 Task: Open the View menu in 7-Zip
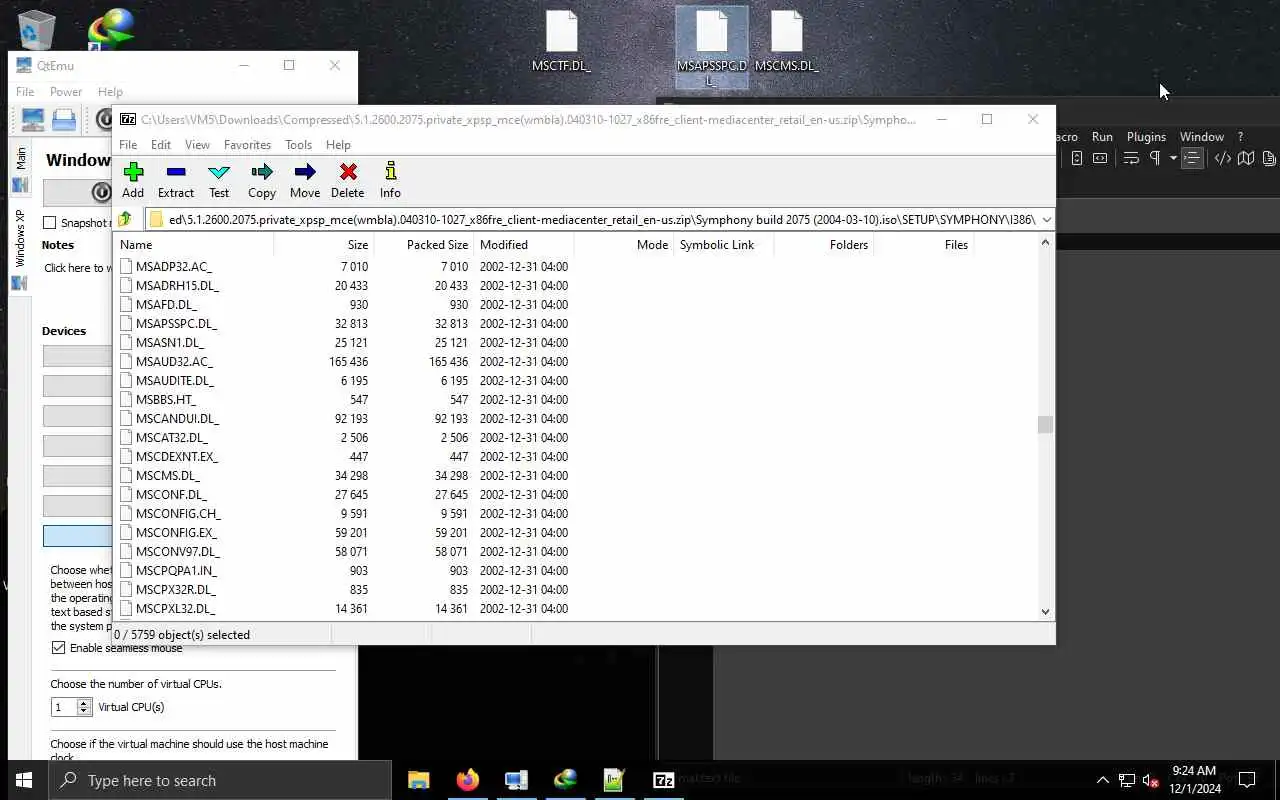point(197,145)
